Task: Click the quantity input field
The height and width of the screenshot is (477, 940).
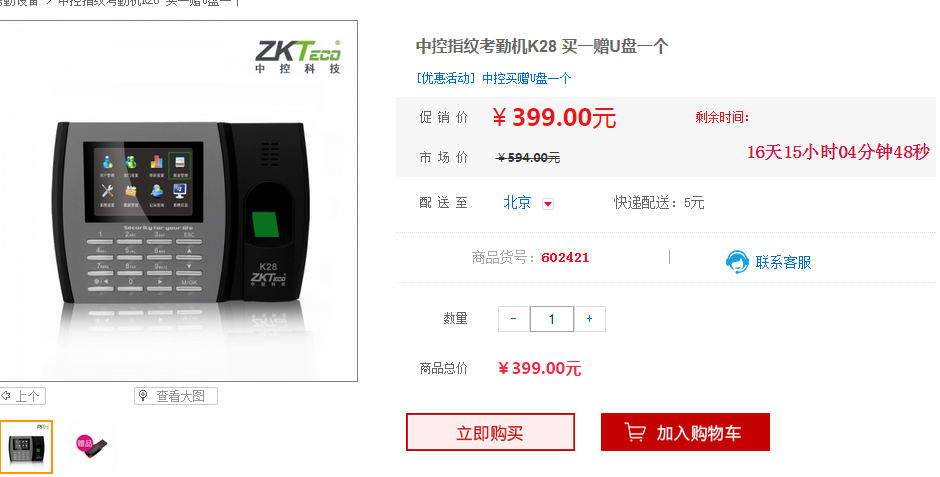Action: 552,319
